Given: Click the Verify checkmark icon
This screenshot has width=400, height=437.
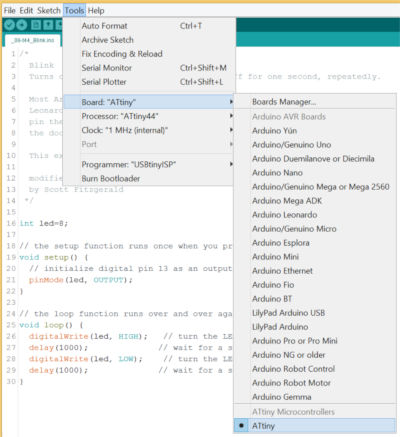Looking at the screenshot, I should [9, 25].
